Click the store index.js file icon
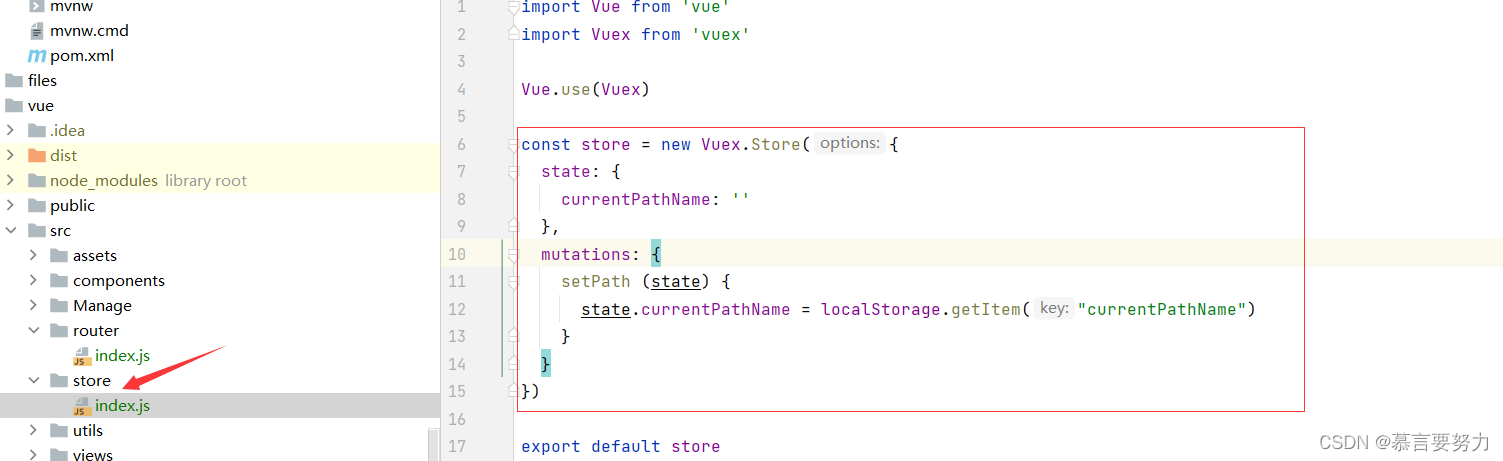Image resolution: width=1503 pixels, height=461 pixels. click(x=82, y=406)
